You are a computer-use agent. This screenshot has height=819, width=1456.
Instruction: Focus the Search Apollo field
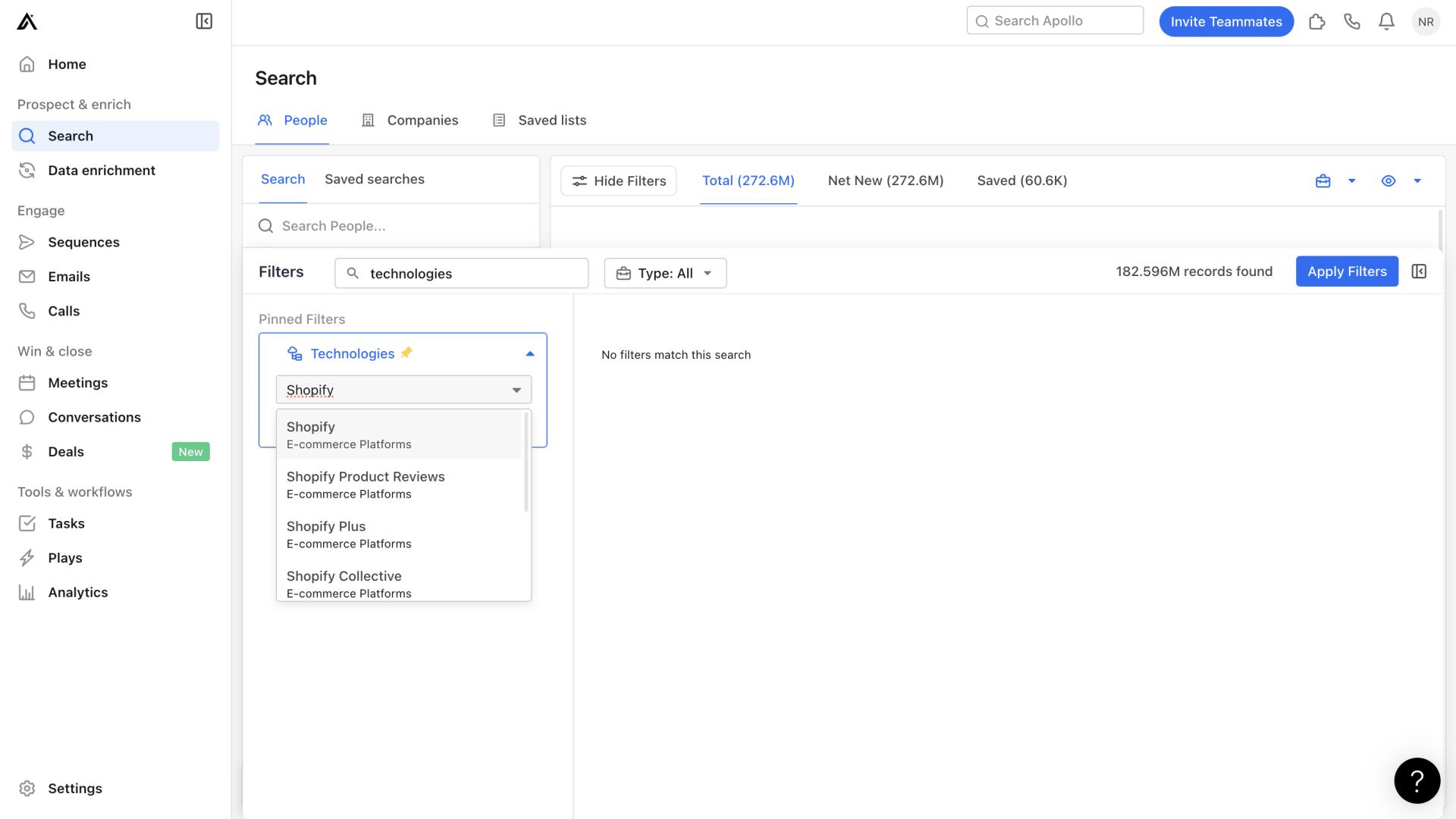tap(1055, 20)
